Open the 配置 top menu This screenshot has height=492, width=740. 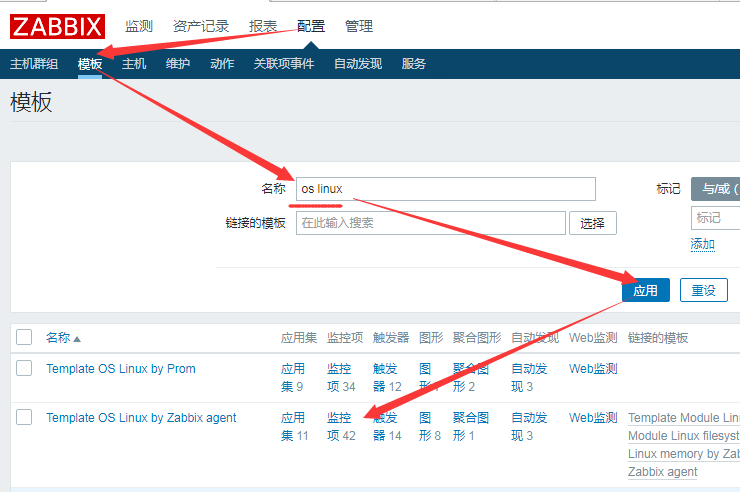click(x=311, y=26)
